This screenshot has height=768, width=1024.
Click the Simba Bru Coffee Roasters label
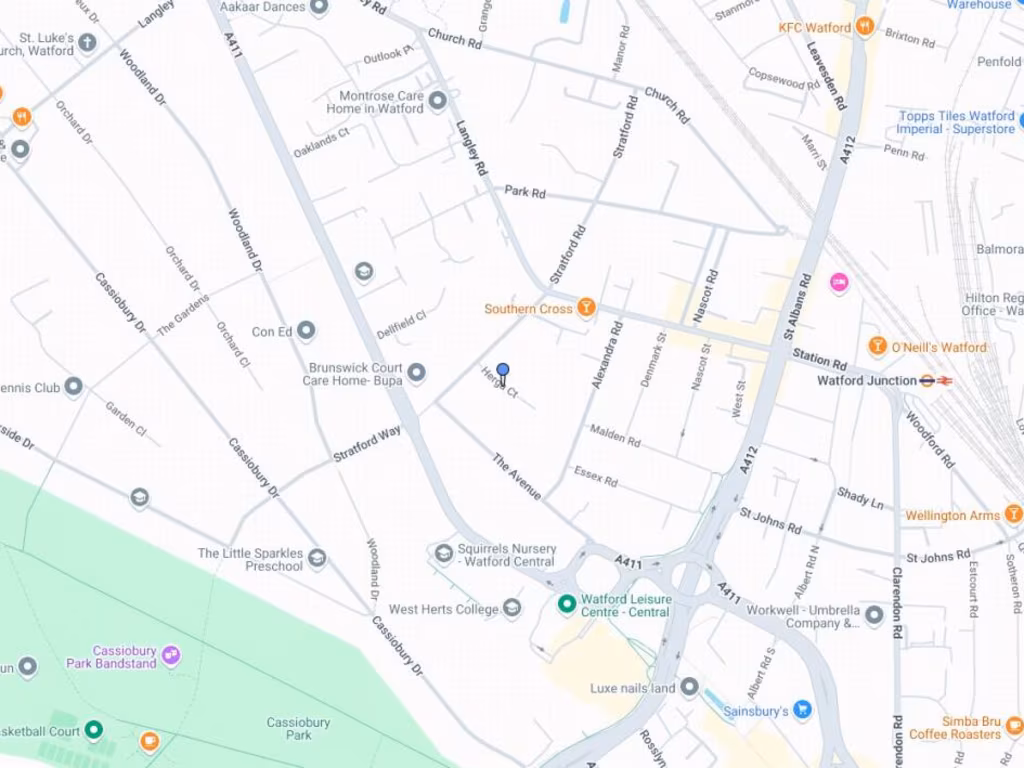click(955, 728)
